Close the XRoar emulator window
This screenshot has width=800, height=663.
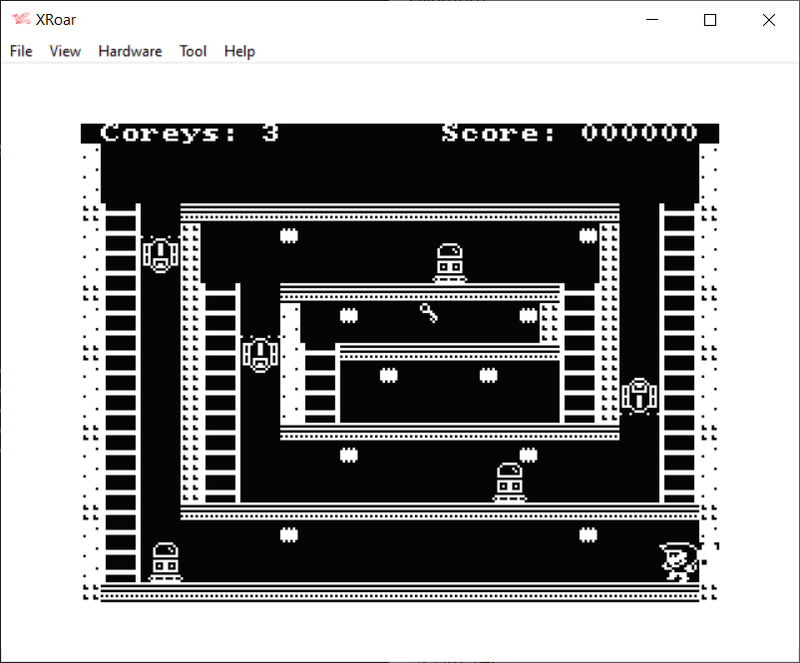point(768,20)
